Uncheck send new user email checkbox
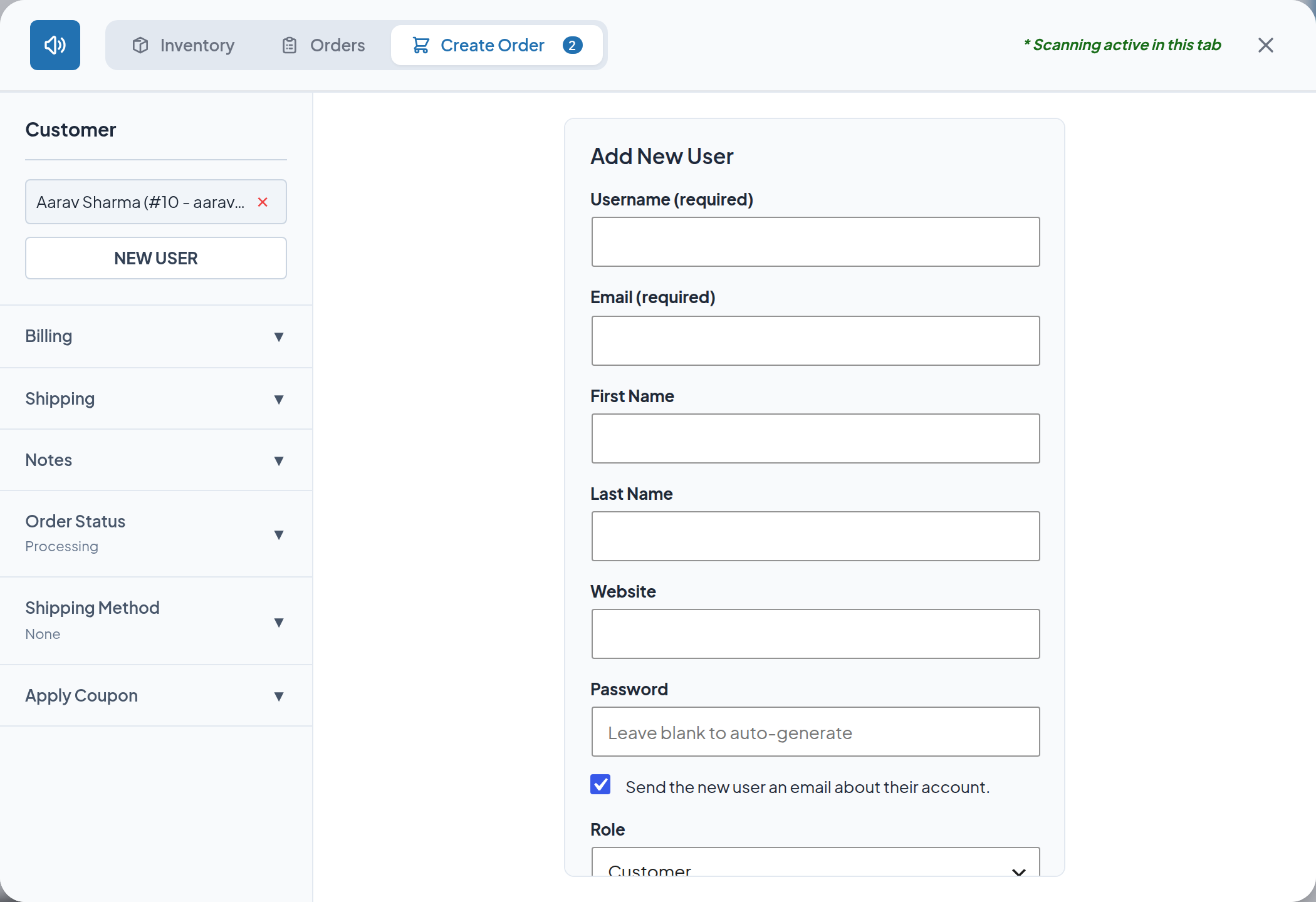 click(600, 784)
